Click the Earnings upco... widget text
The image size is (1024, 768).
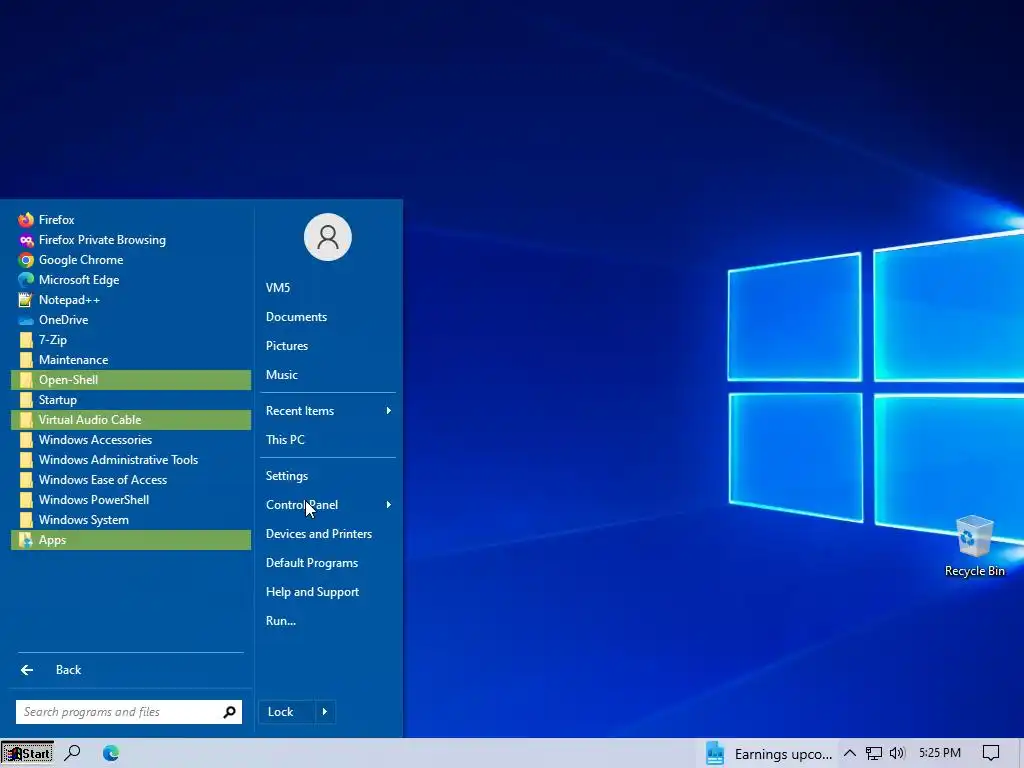[783, 754]
